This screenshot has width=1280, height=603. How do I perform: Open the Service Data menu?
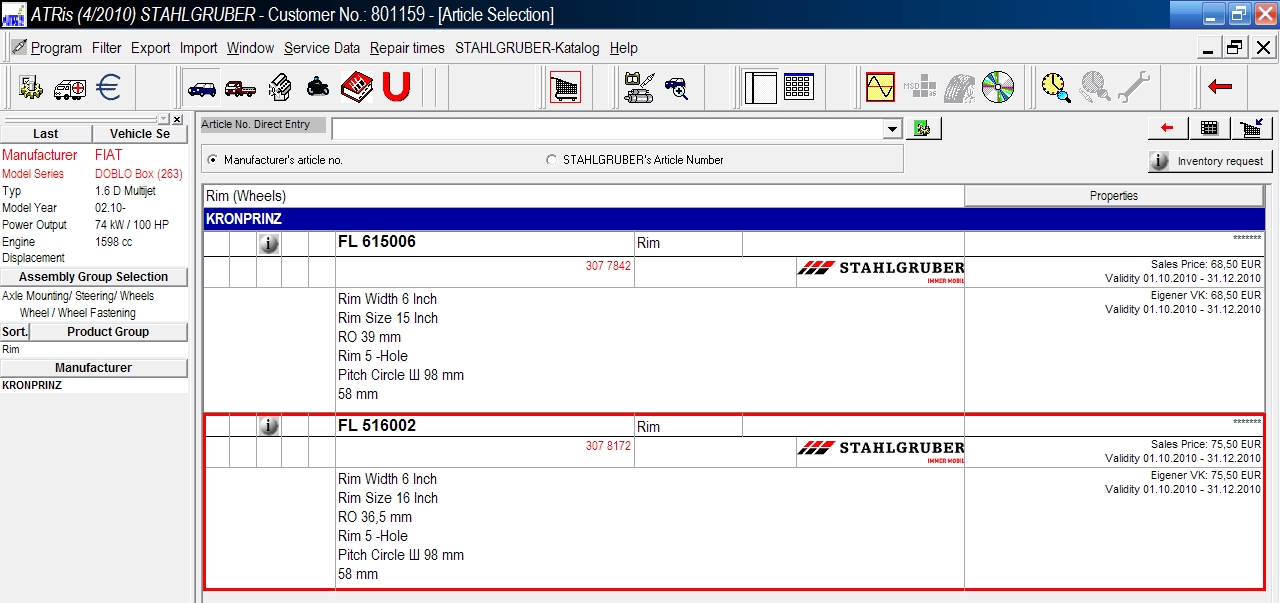pos(321,48)
